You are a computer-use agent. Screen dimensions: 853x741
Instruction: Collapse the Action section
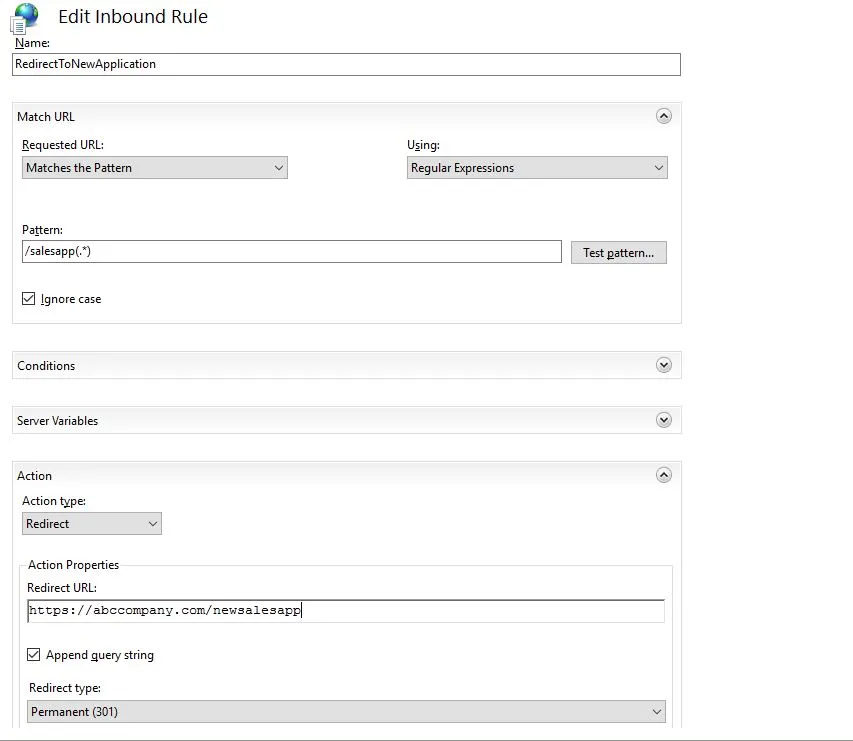pos(663,475)
